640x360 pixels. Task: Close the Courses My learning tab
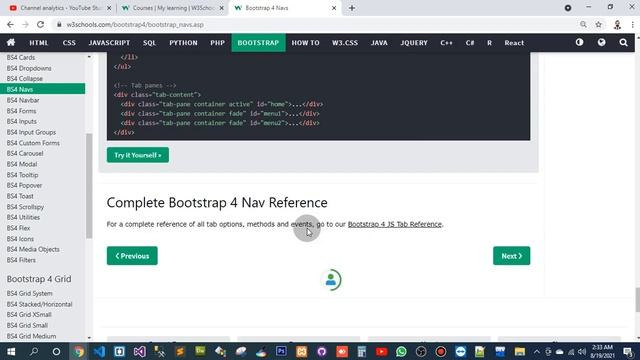[222, 8]
